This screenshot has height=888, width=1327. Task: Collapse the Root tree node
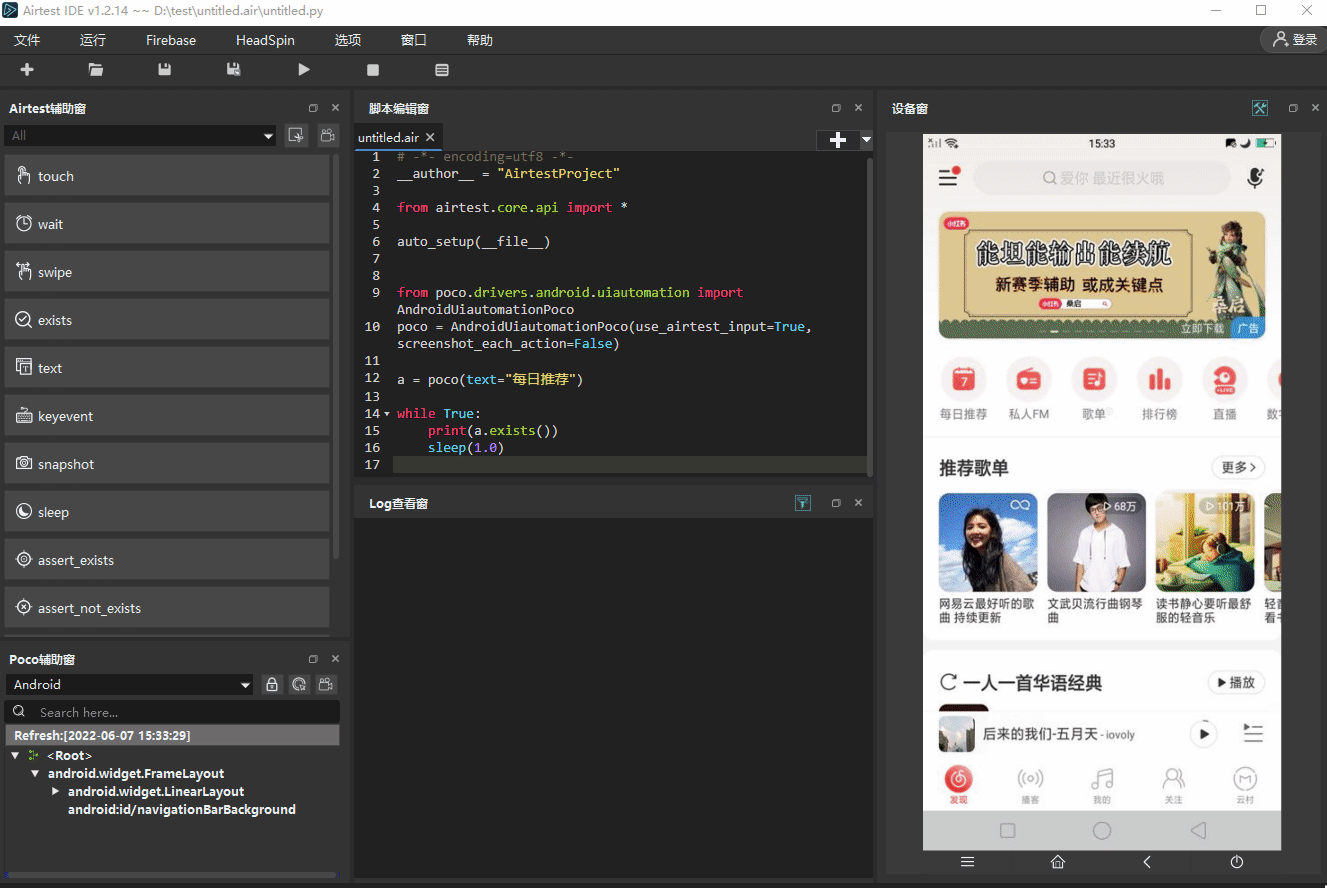tap(15, 755)
